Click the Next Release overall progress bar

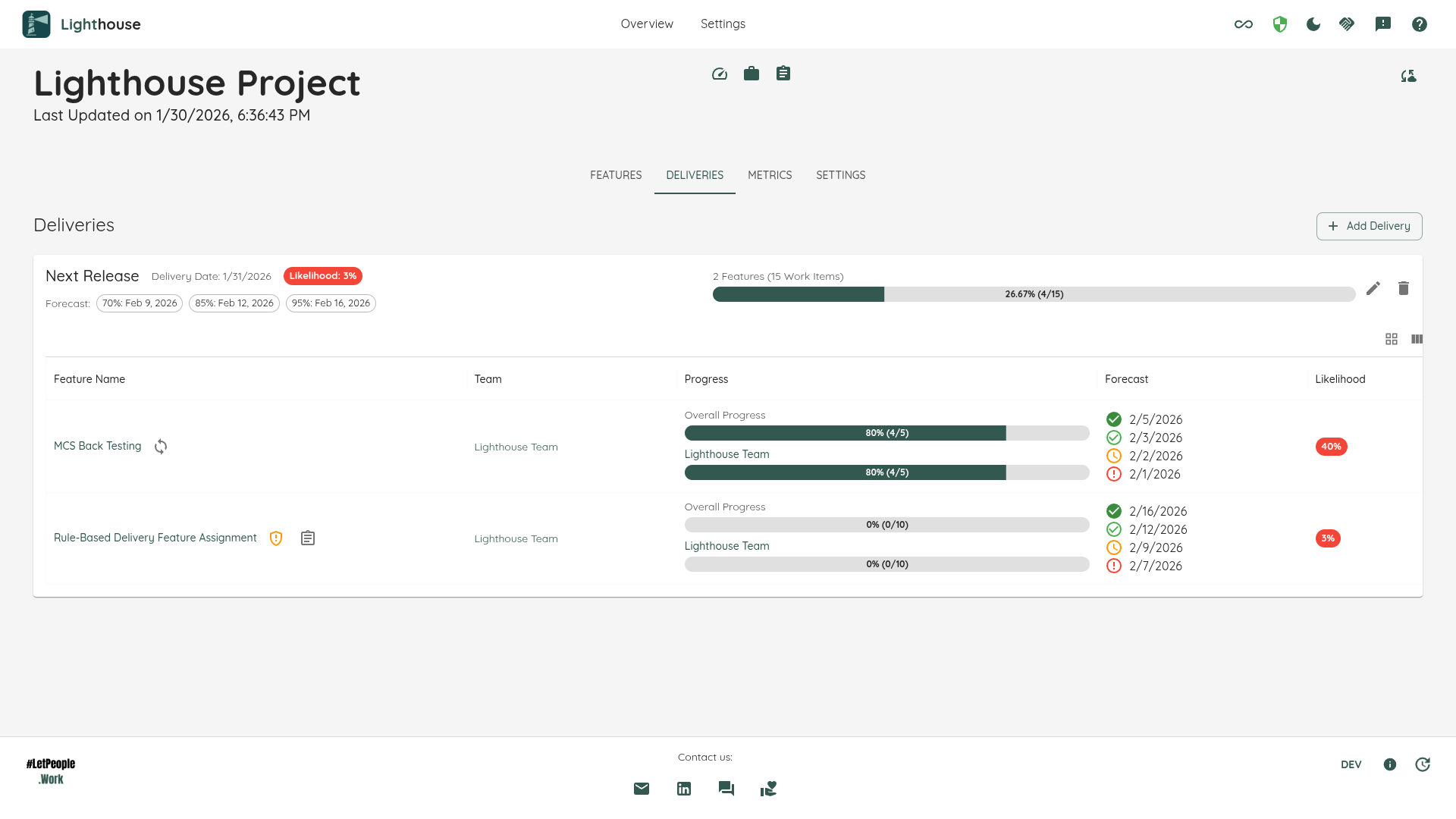1034,294
